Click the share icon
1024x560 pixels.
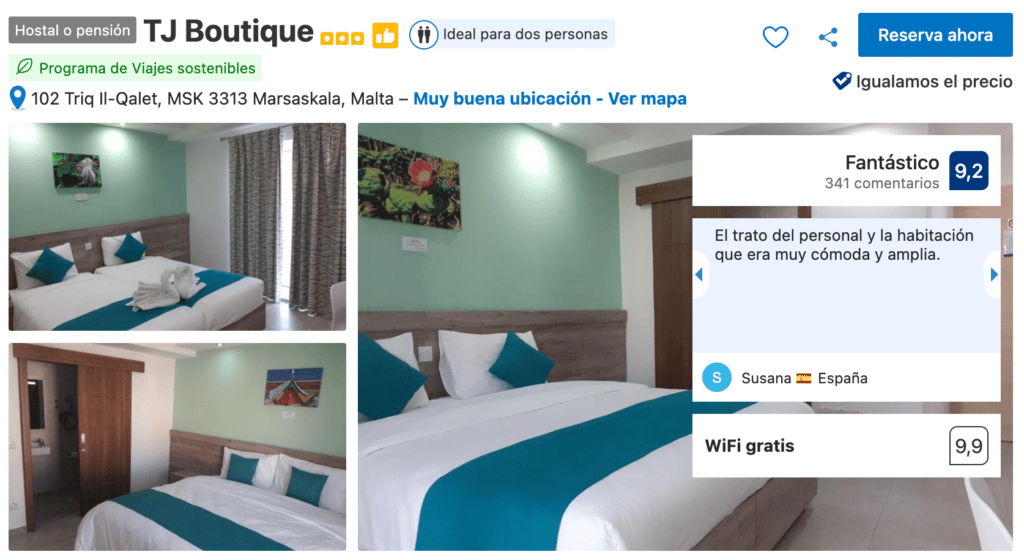point(828,37)
